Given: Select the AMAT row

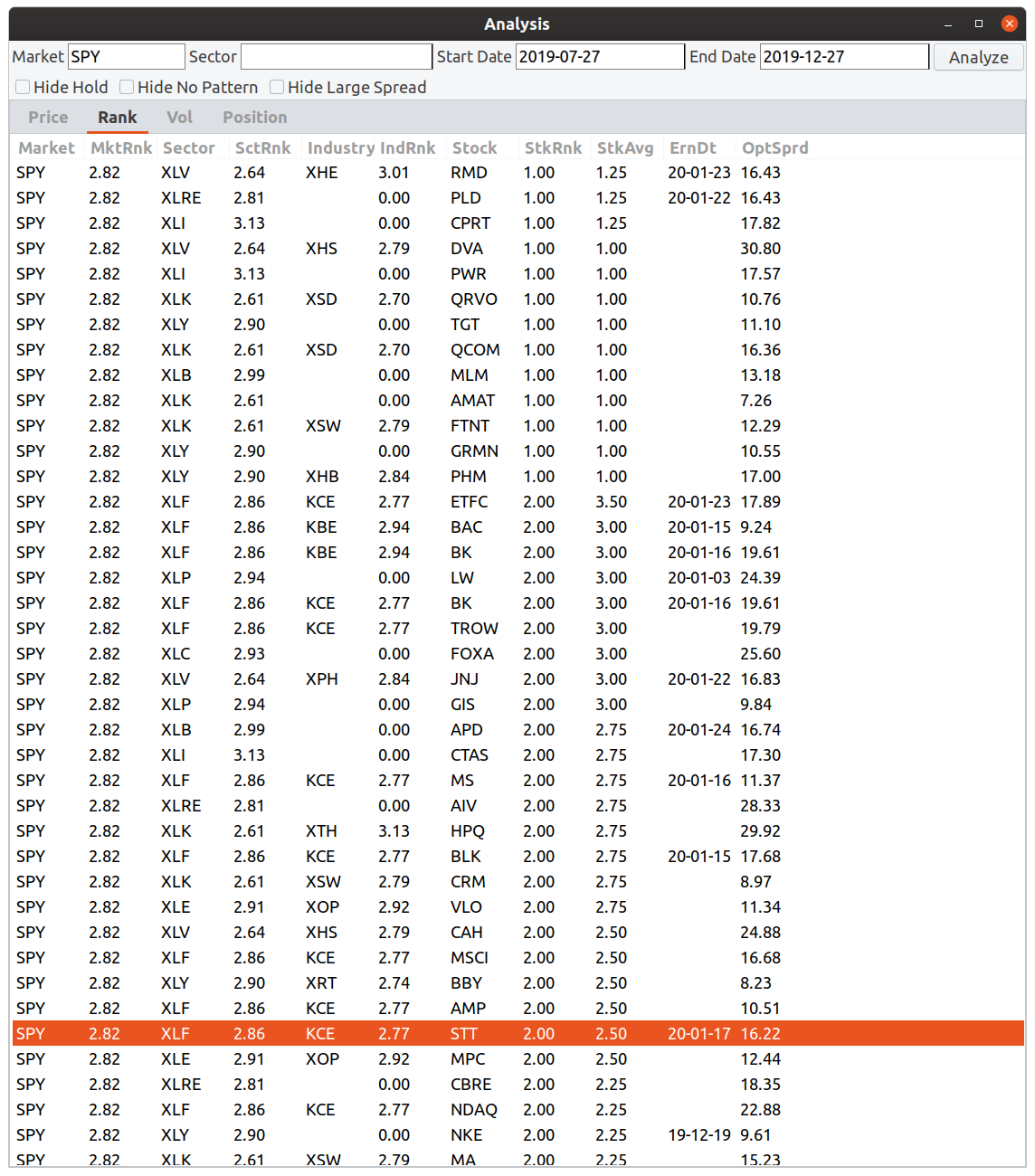Looking at the screenshot, I should point(518,401).
